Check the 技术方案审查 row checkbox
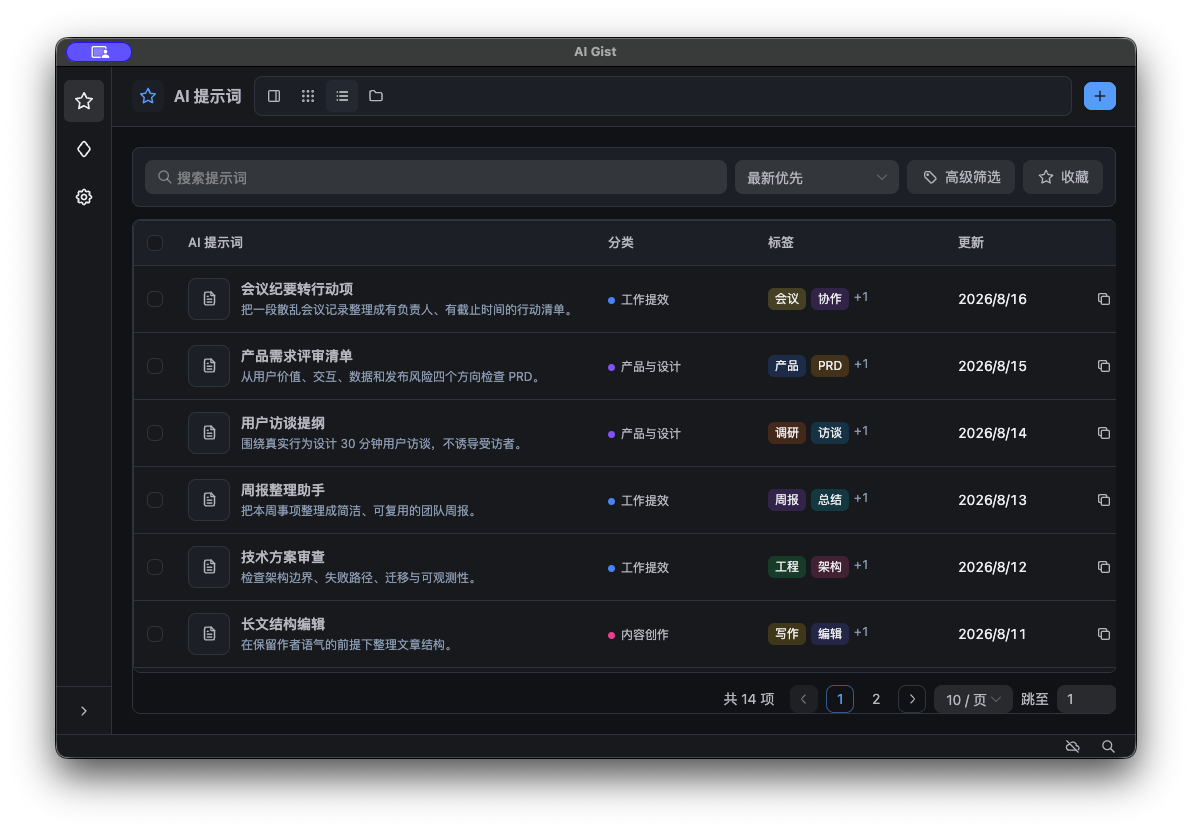The height and width of the screenshot is (832, 1192). click(155, 567)
